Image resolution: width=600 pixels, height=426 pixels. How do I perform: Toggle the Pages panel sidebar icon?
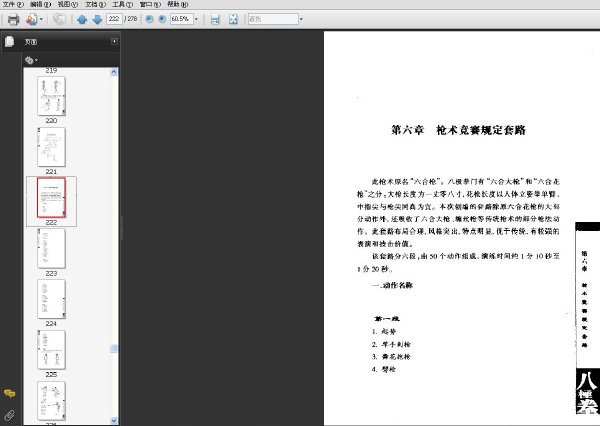tap(10, 41)
